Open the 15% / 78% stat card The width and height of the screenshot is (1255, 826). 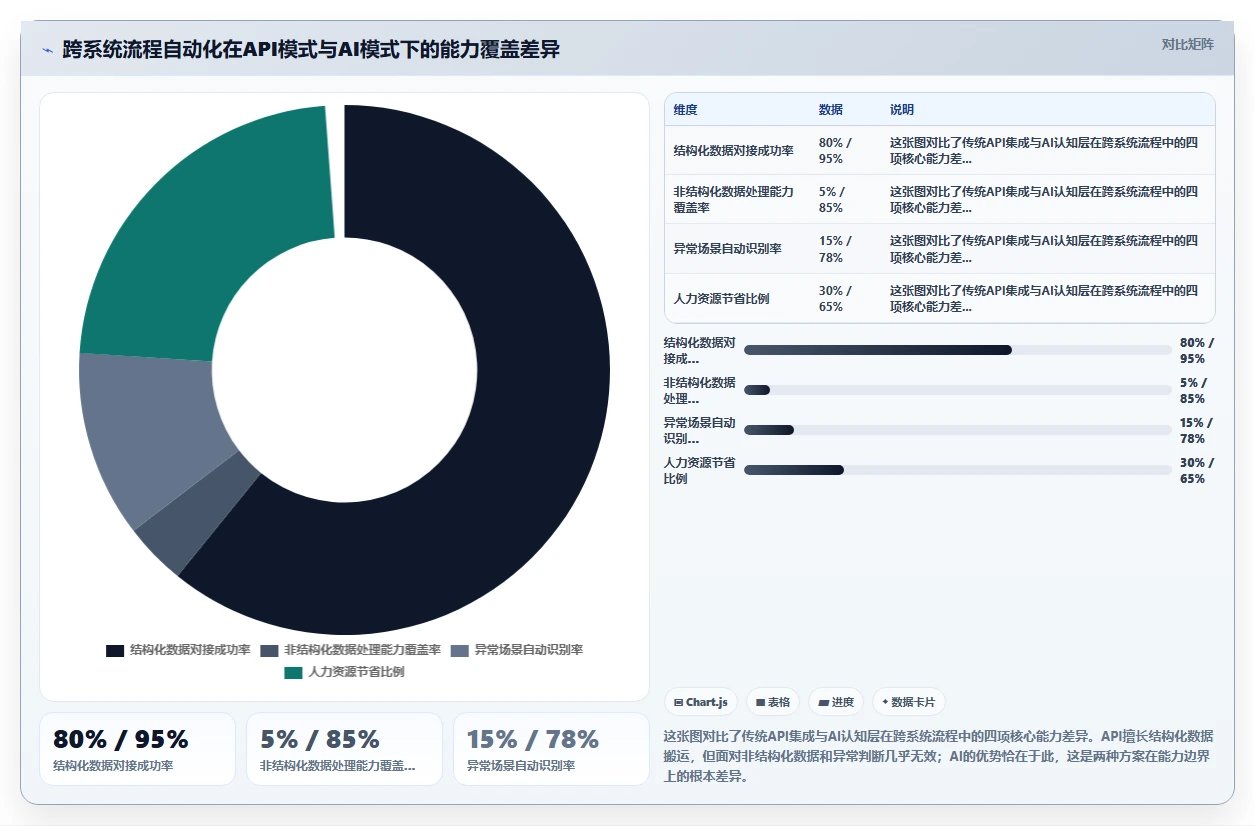coord(551,749)
